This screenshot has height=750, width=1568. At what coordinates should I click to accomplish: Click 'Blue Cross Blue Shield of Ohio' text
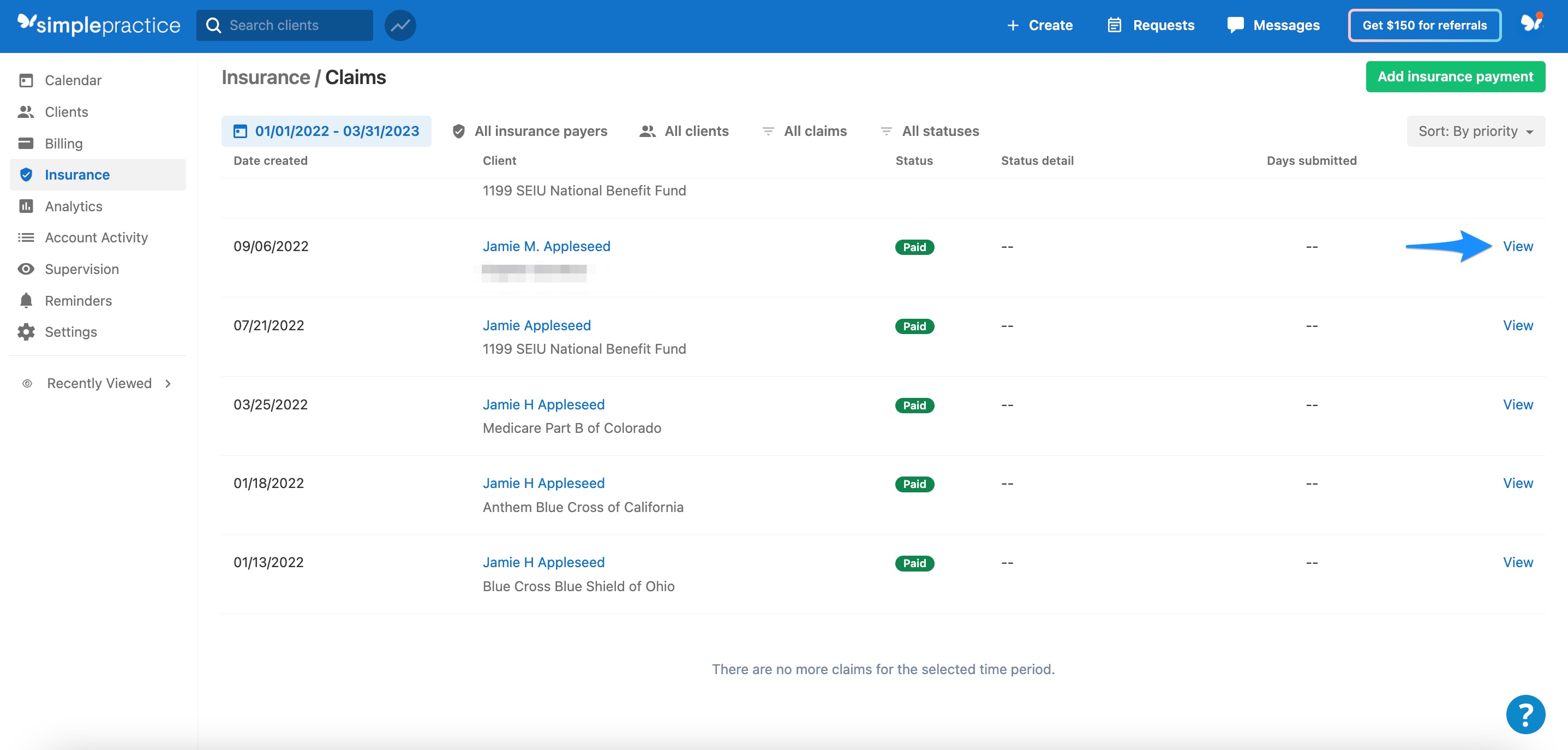(x=578, y=587)
